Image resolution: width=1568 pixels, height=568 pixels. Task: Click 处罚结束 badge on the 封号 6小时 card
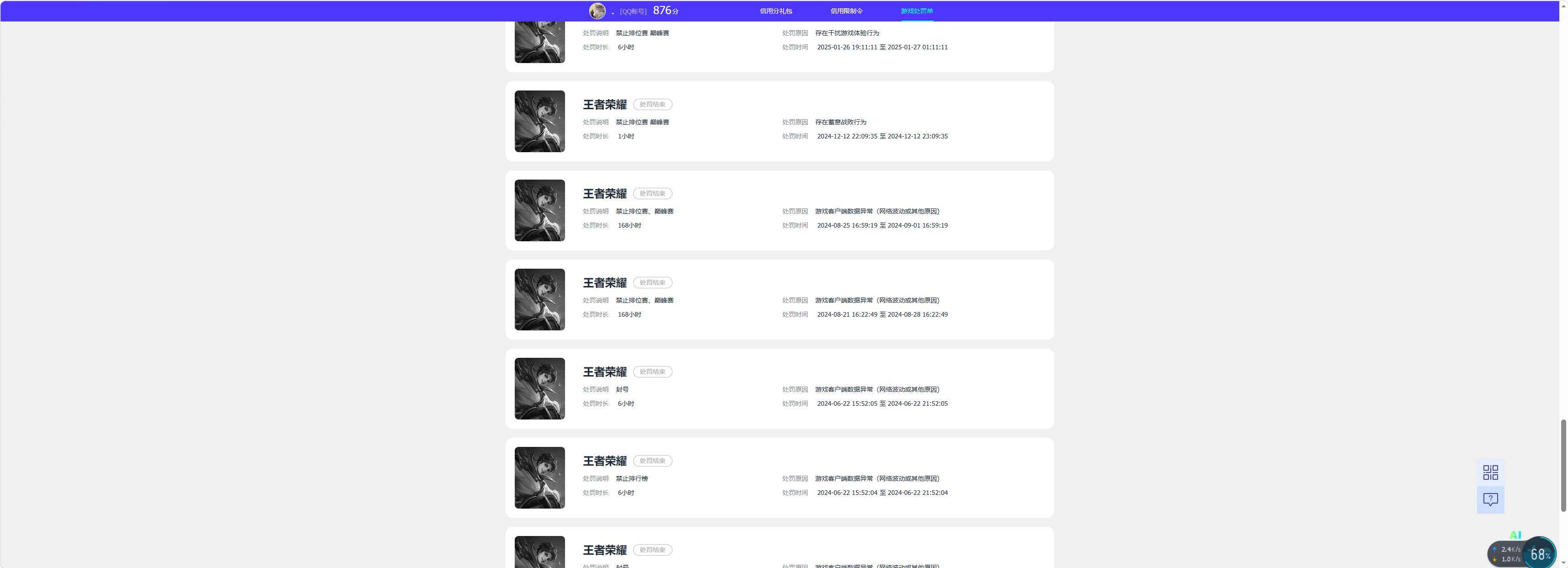tap(652, 372)
